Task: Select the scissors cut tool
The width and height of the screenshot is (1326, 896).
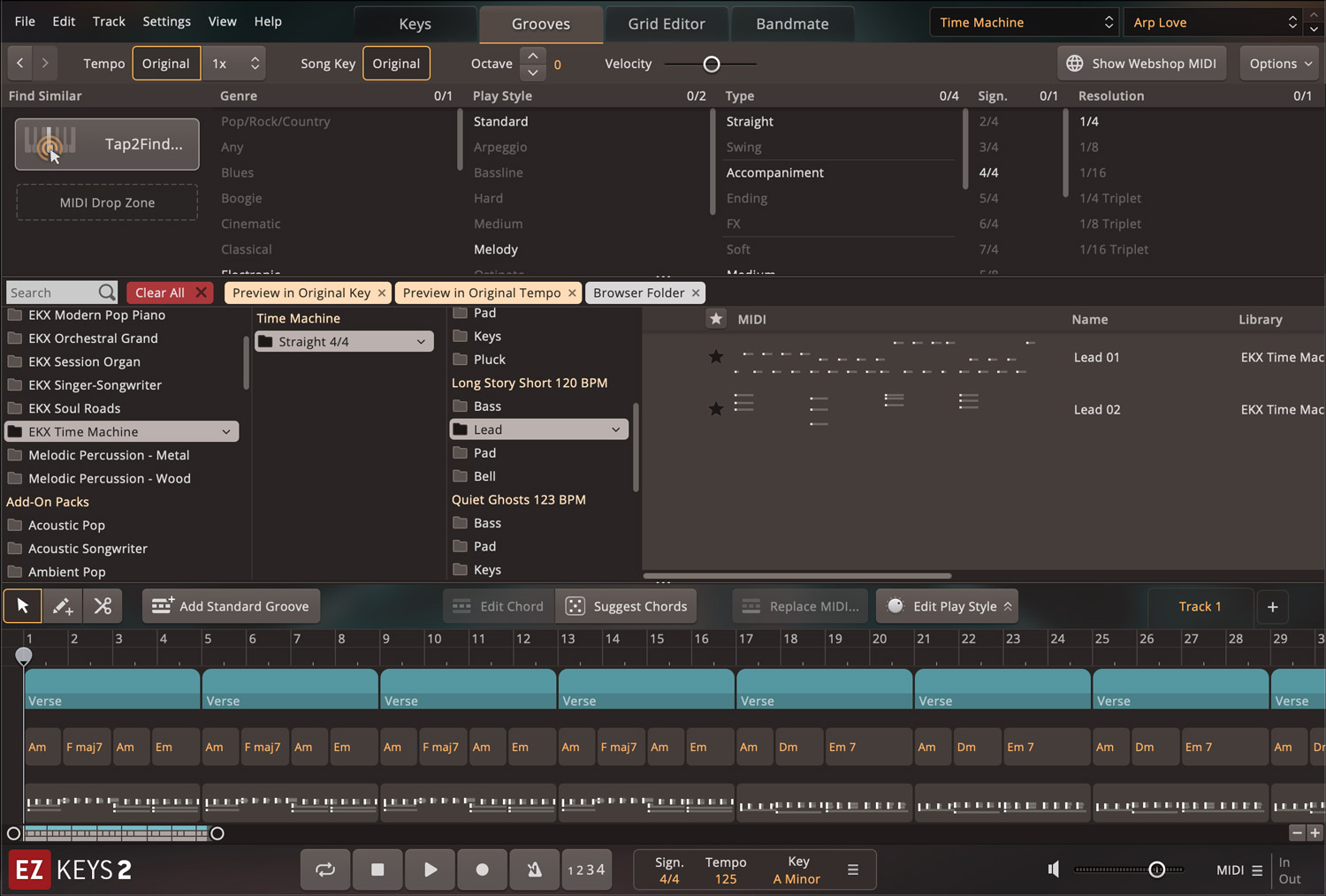Action: (x=103, y=606)
